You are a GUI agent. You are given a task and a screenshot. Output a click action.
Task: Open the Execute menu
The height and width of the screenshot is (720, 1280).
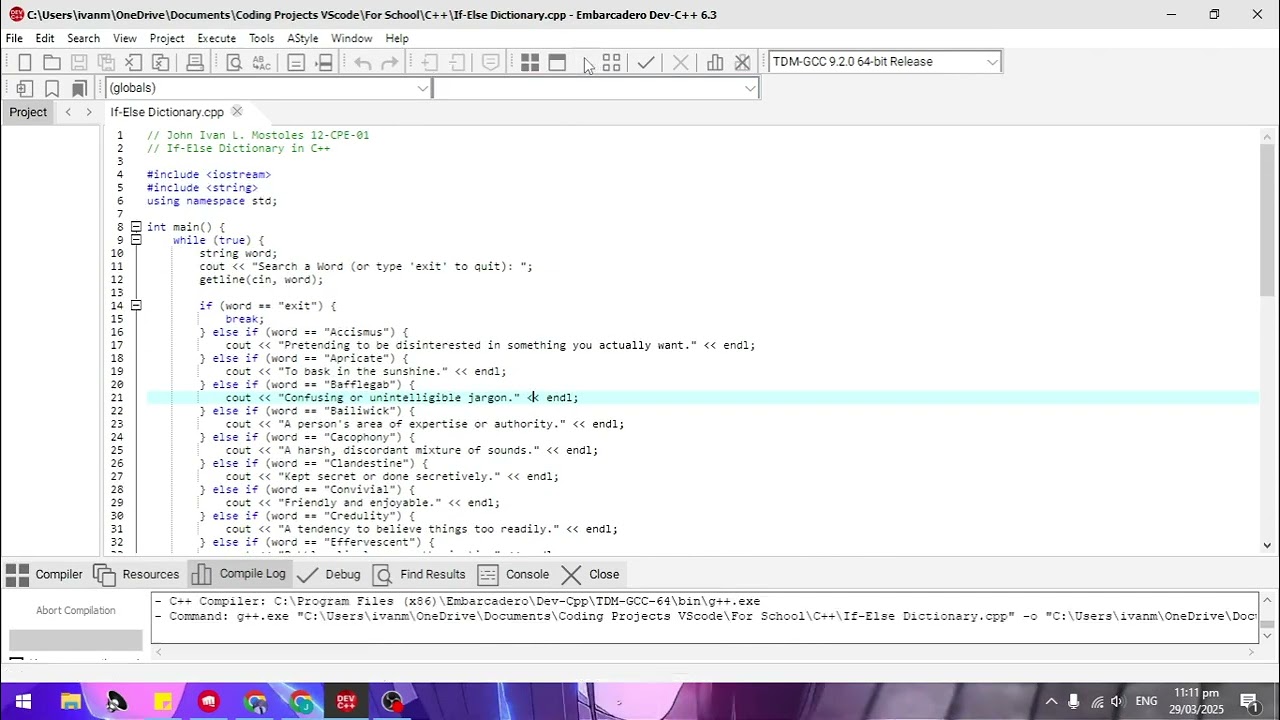pos(216,38)
